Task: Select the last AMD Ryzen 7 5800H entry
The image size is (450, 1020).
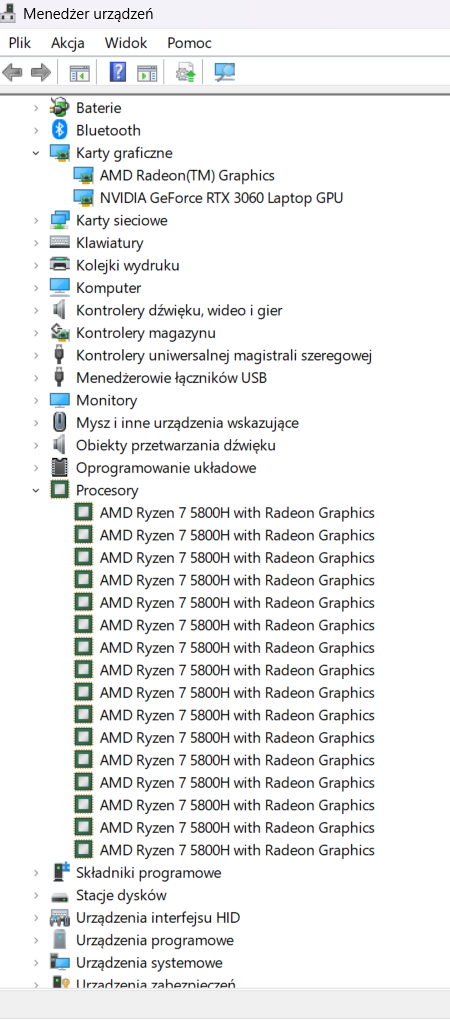Action: point(237,850)
